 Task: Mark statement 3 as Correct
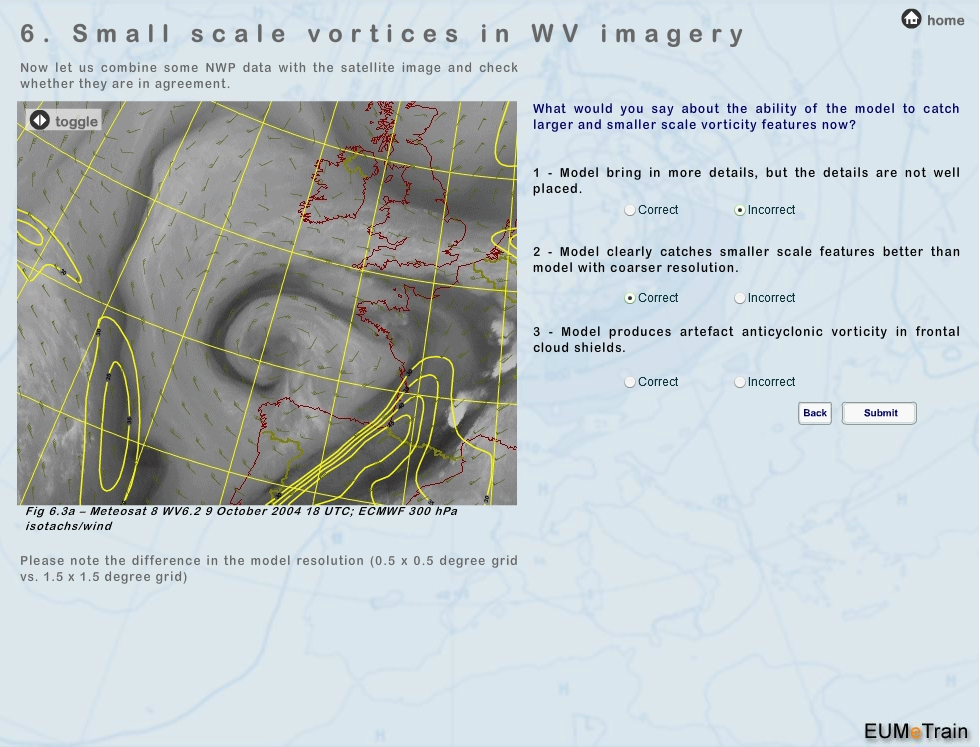coord(630,382)
